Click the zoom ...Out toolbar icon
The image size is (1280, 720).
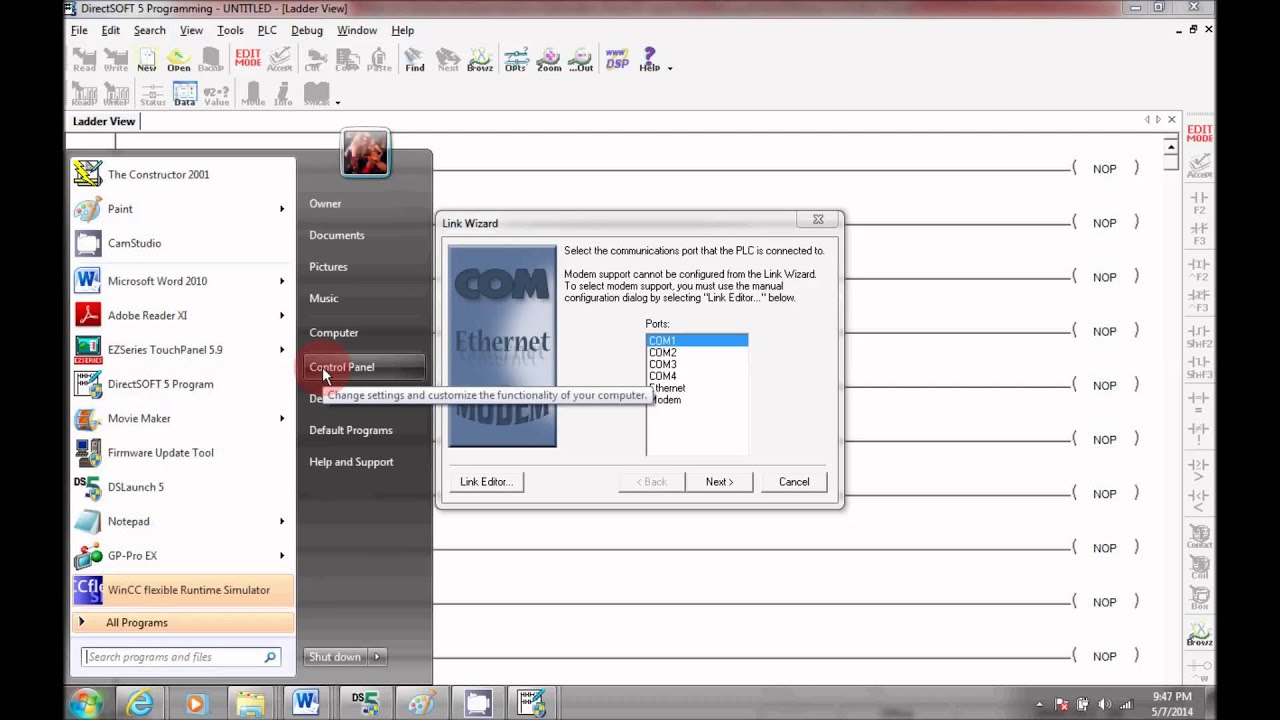[582, 60]
